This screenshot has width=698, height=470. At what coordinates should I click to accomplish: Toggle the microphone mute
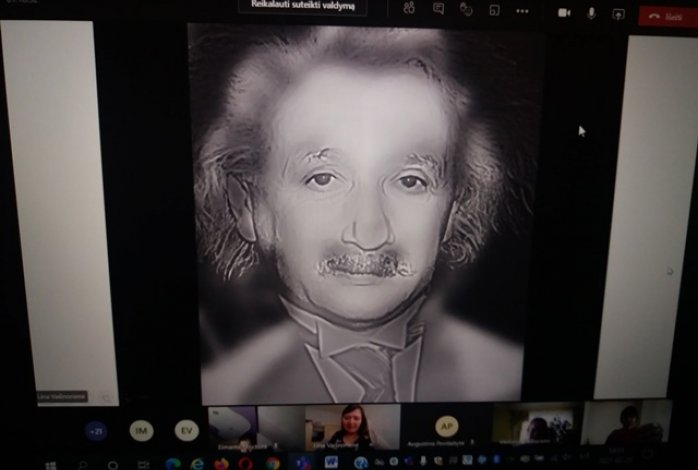[591, 12]
